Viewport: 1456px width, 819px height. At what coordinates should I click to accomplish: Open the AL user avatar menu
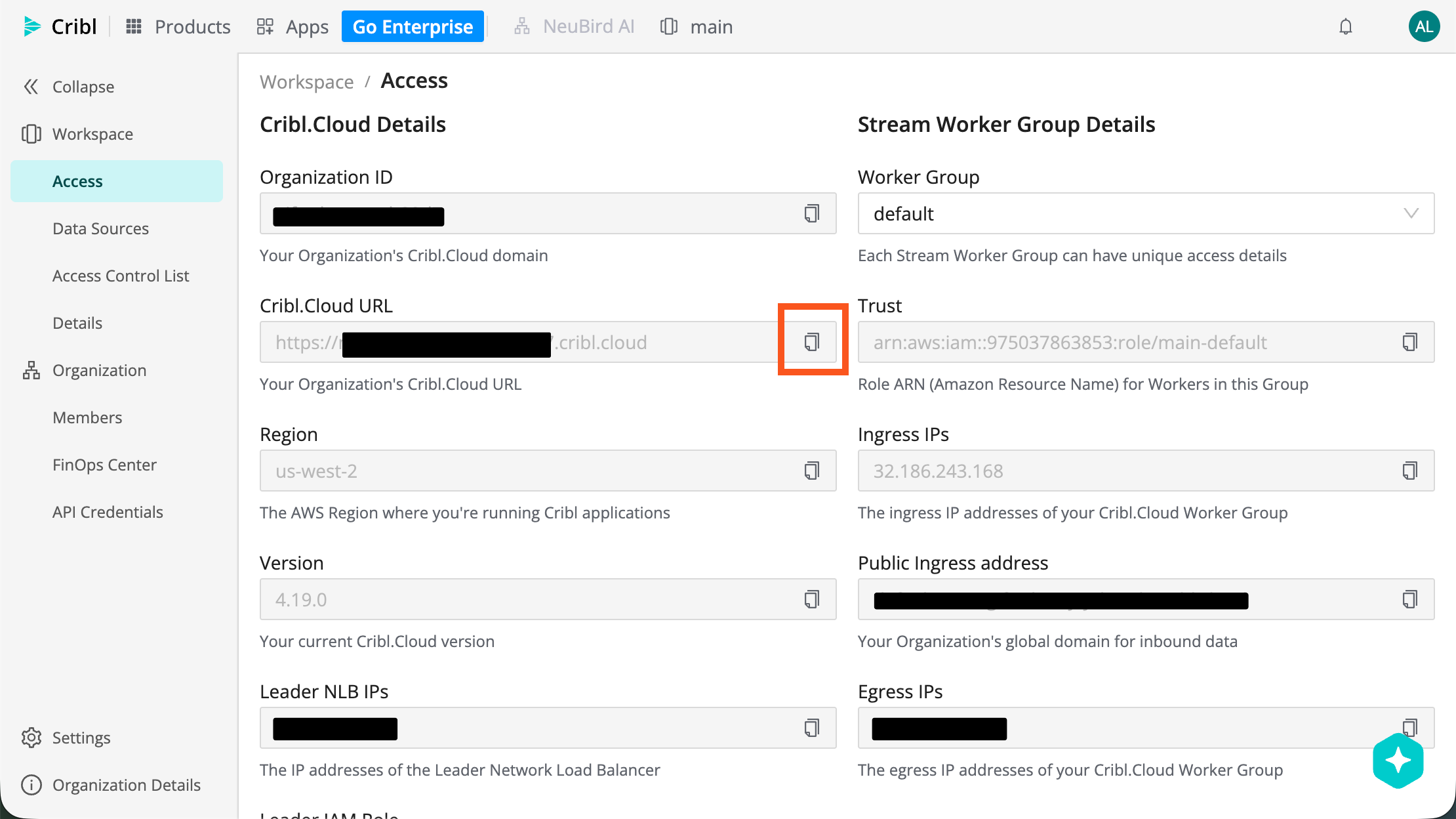[1424, 27]
